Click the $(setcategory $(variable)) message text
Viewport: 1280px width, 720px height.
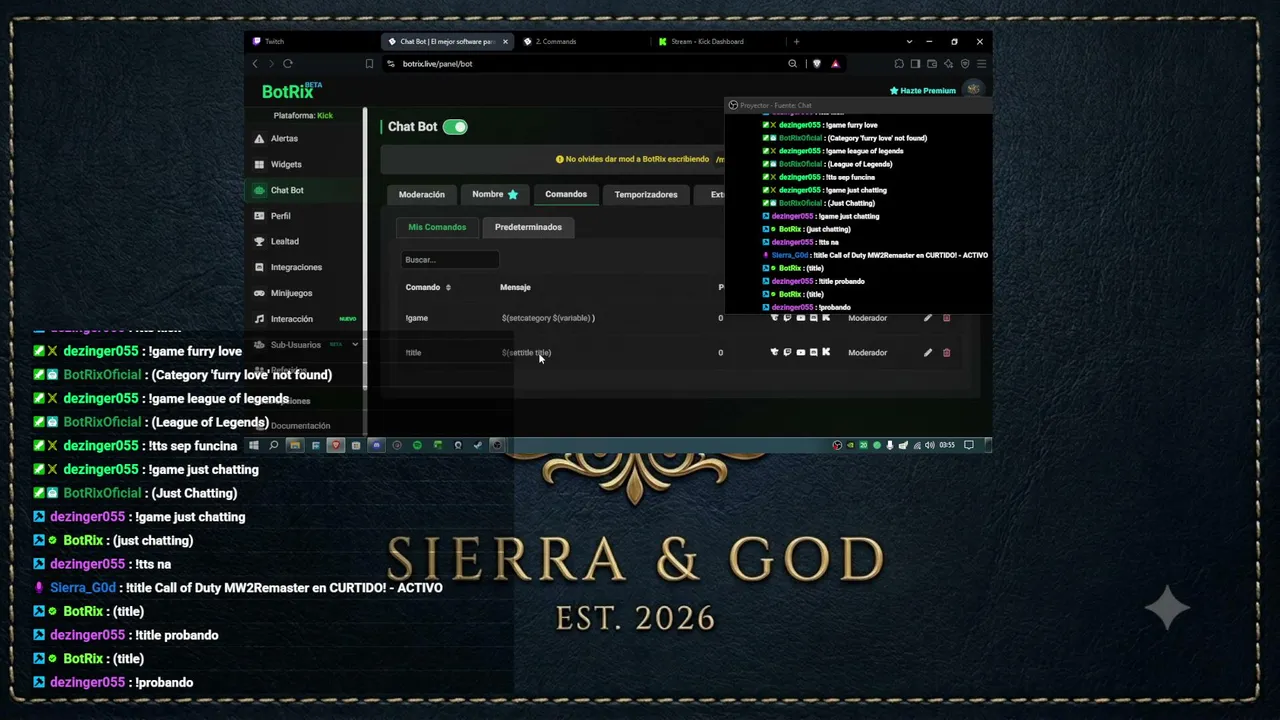548,318
